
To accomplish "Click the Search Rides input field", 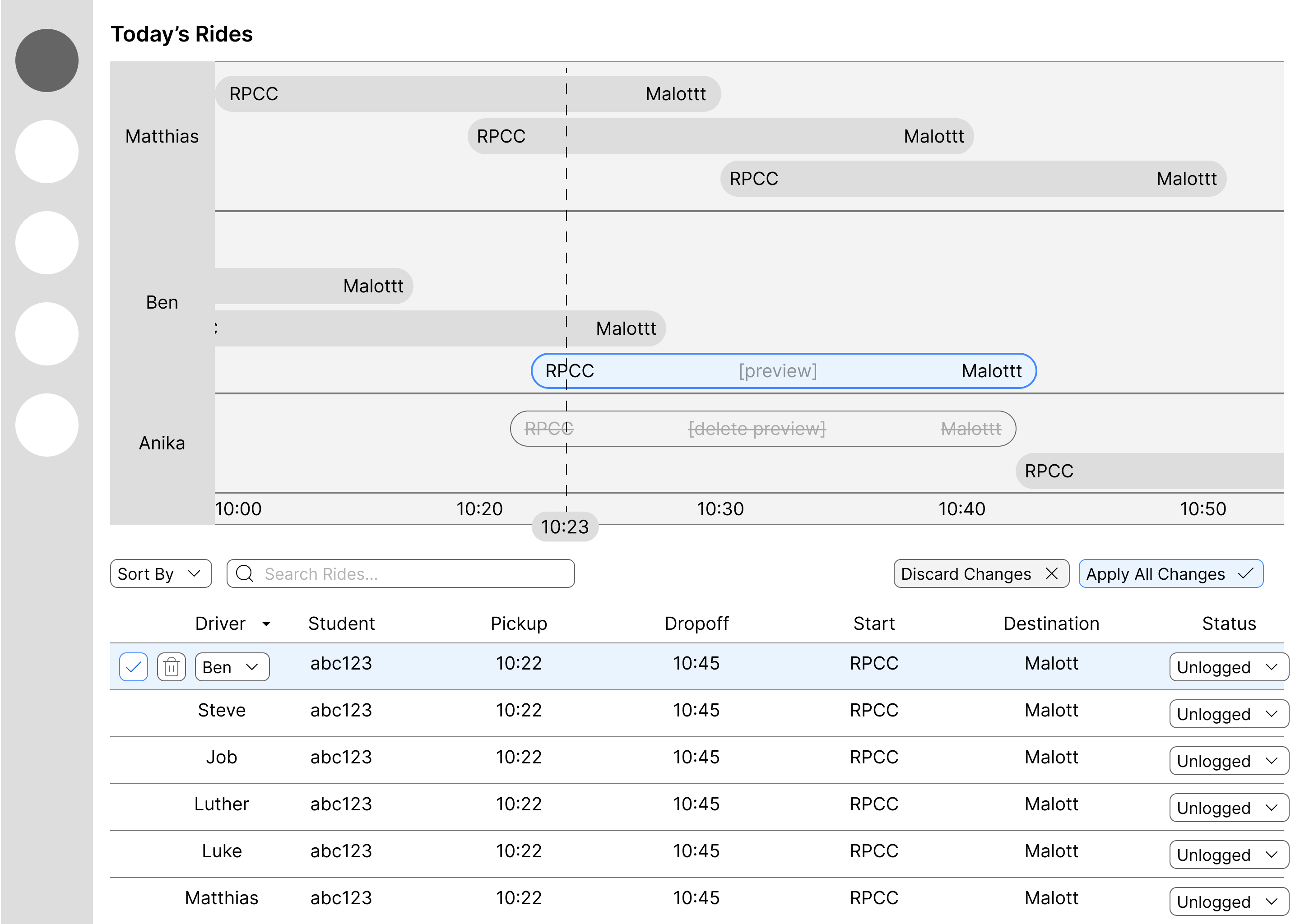I will [x=401, y=573].
